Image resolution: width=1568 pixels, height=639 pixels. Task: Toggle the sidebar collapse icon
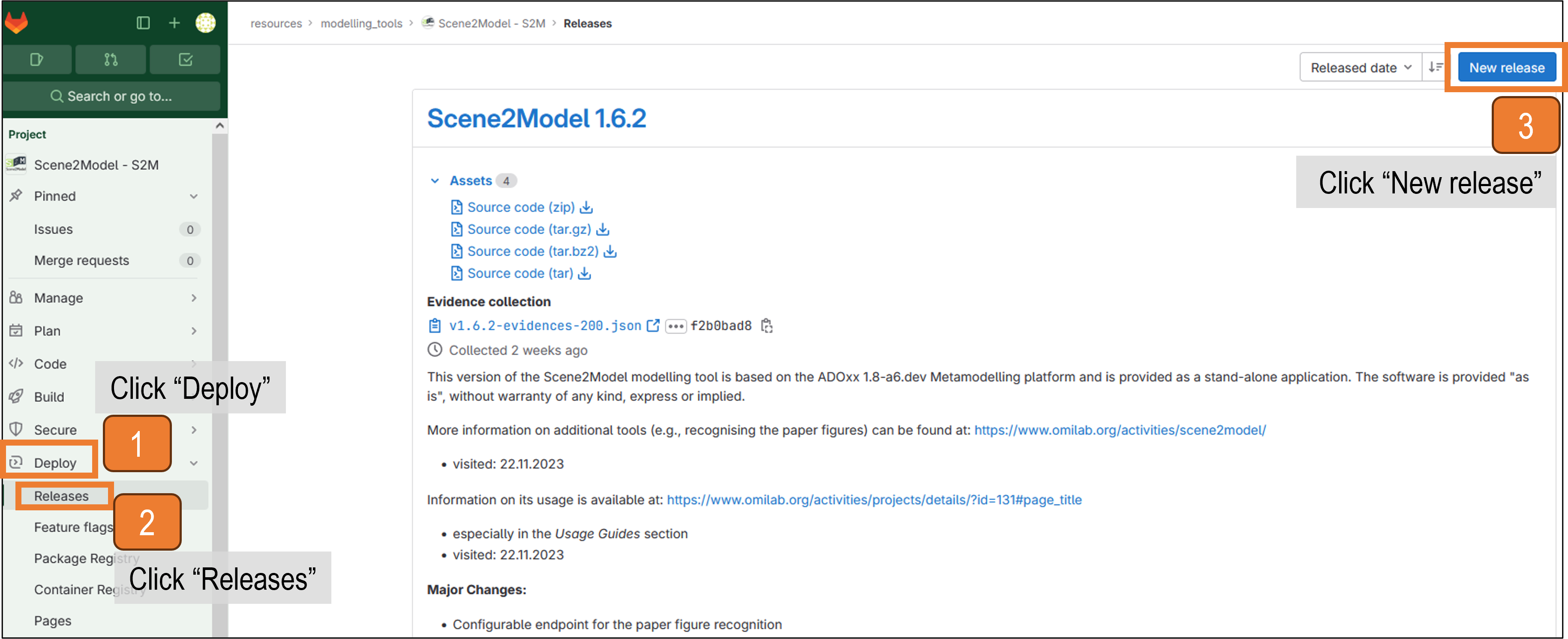[143, 23]
